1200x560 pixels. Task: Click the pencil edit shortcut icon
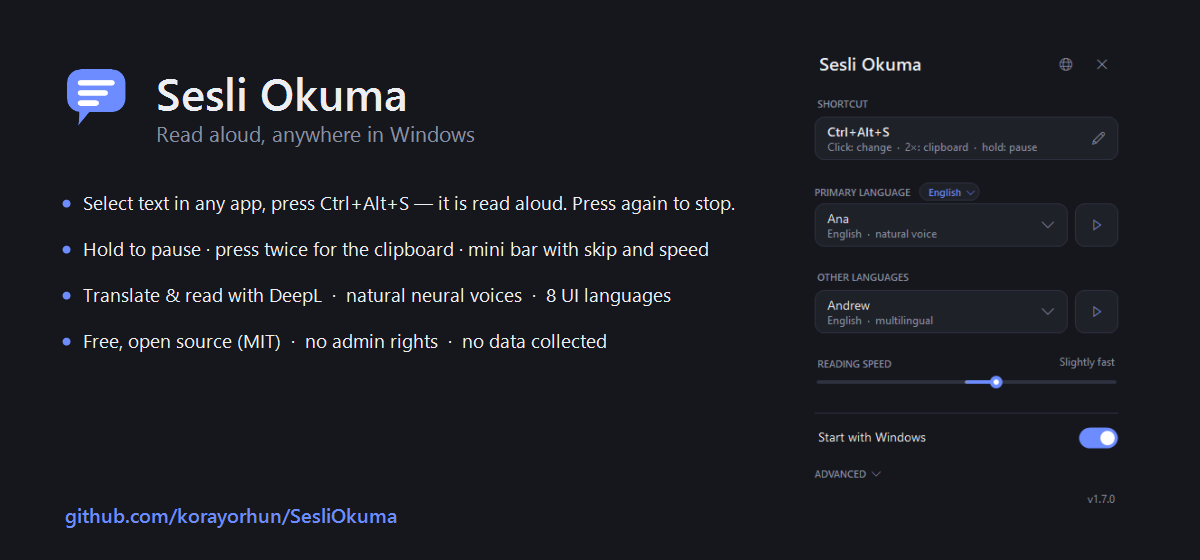pyautogui.click(x=1098, y=139)
